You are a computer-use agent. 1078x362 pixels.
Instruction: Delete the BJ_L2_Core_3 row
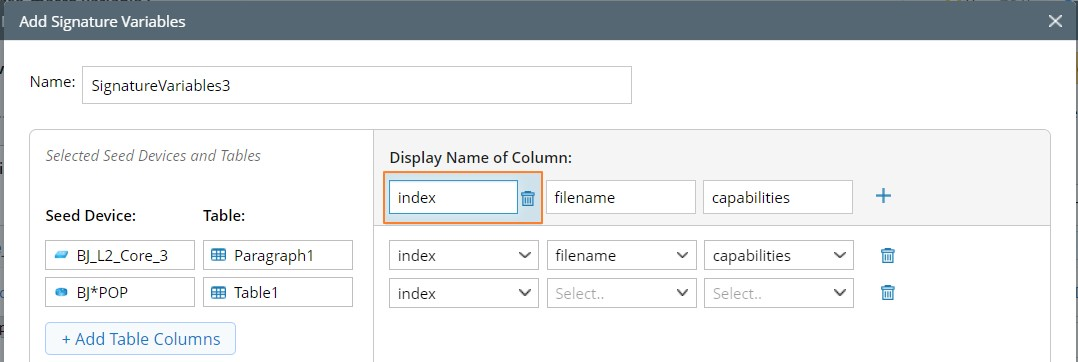888,256
